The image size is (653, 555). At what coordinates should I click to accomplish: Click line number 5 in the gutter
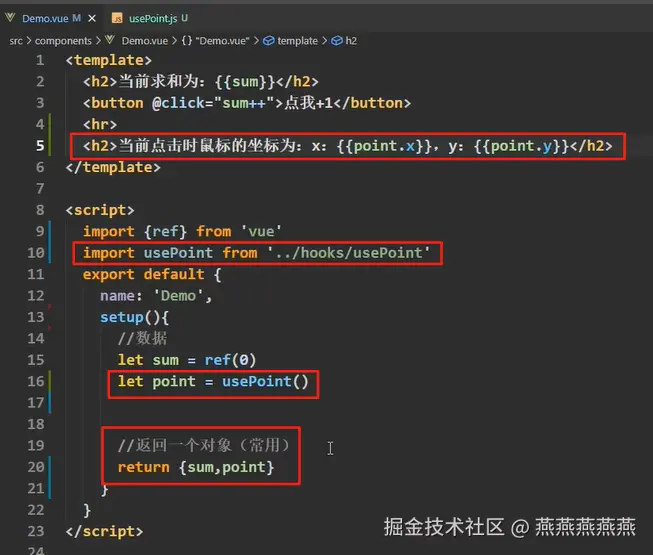coord(40,146)
